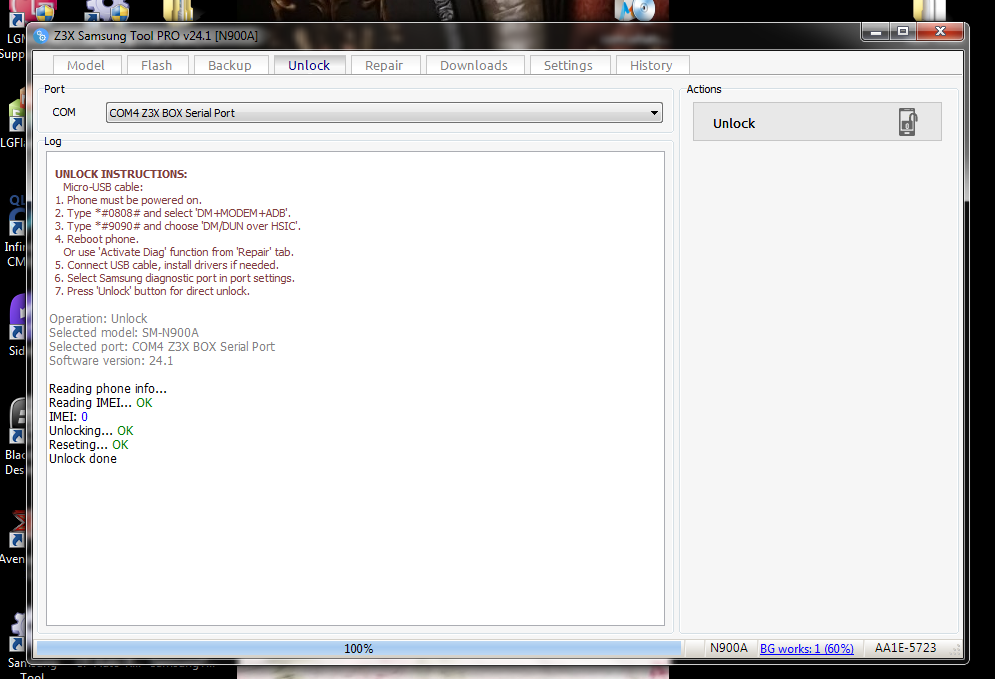Click the 'Unlock done' log line
Screen dimensions: 995x679
(x=83, y=459)
